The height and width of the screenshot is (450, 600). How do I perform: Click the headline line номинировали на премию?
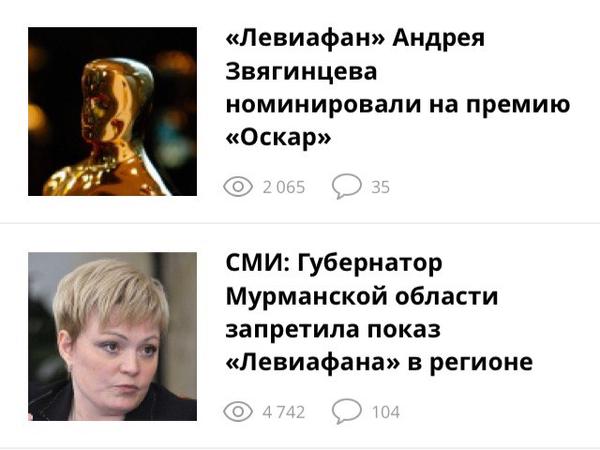pyautogui.click(x=398, y=105)
